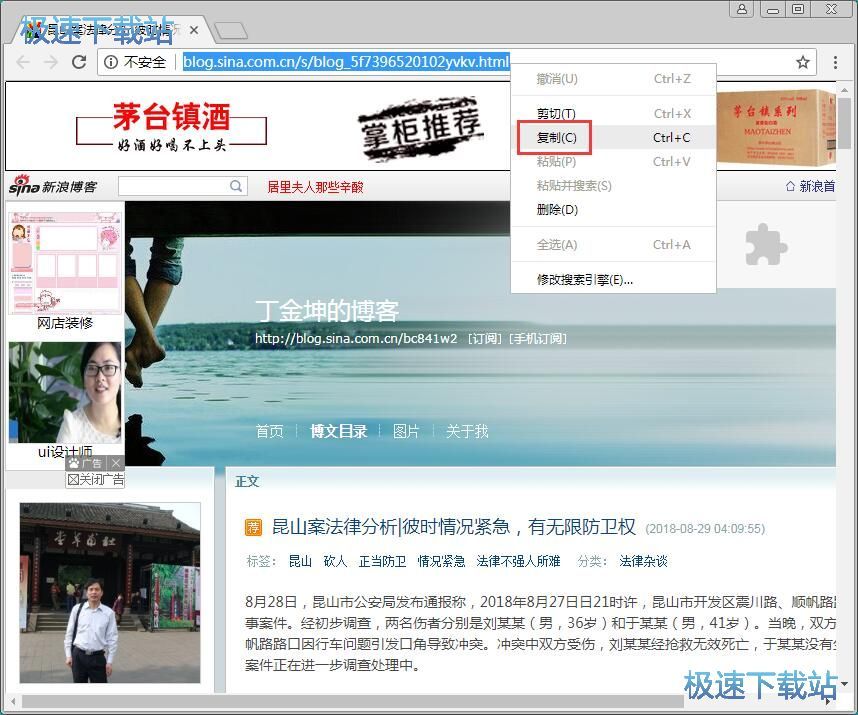Open the 博文目录 tab
The width and height of the screenshot is (858, 715).
click(340, 431)
